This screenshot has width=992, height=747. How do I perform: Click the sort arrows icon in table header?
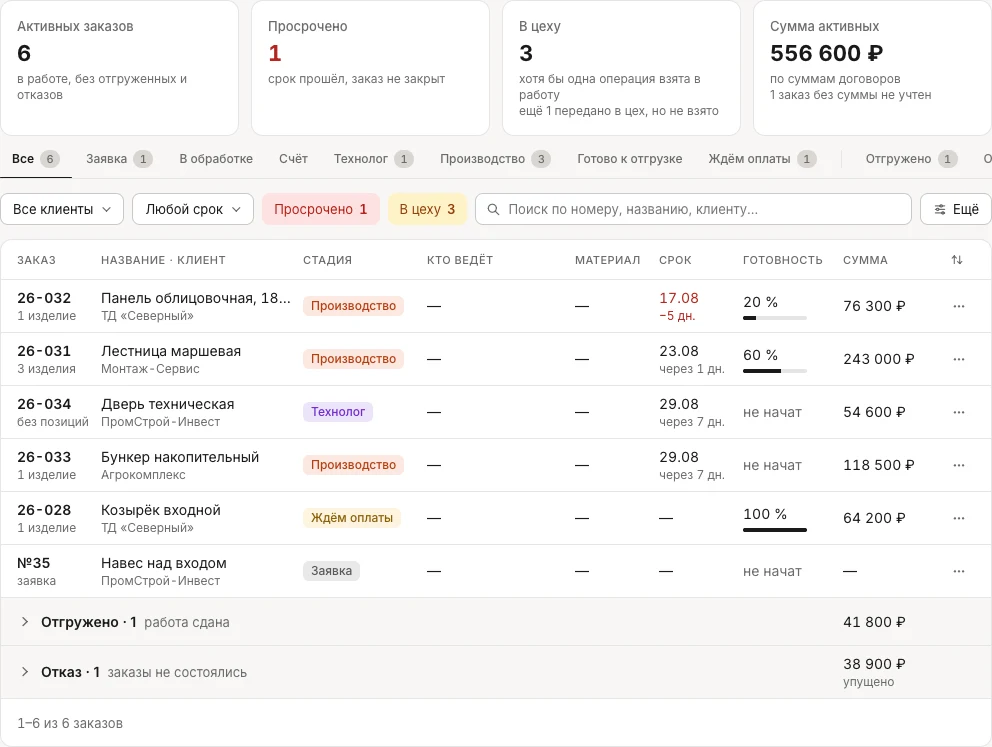point(957,260)
